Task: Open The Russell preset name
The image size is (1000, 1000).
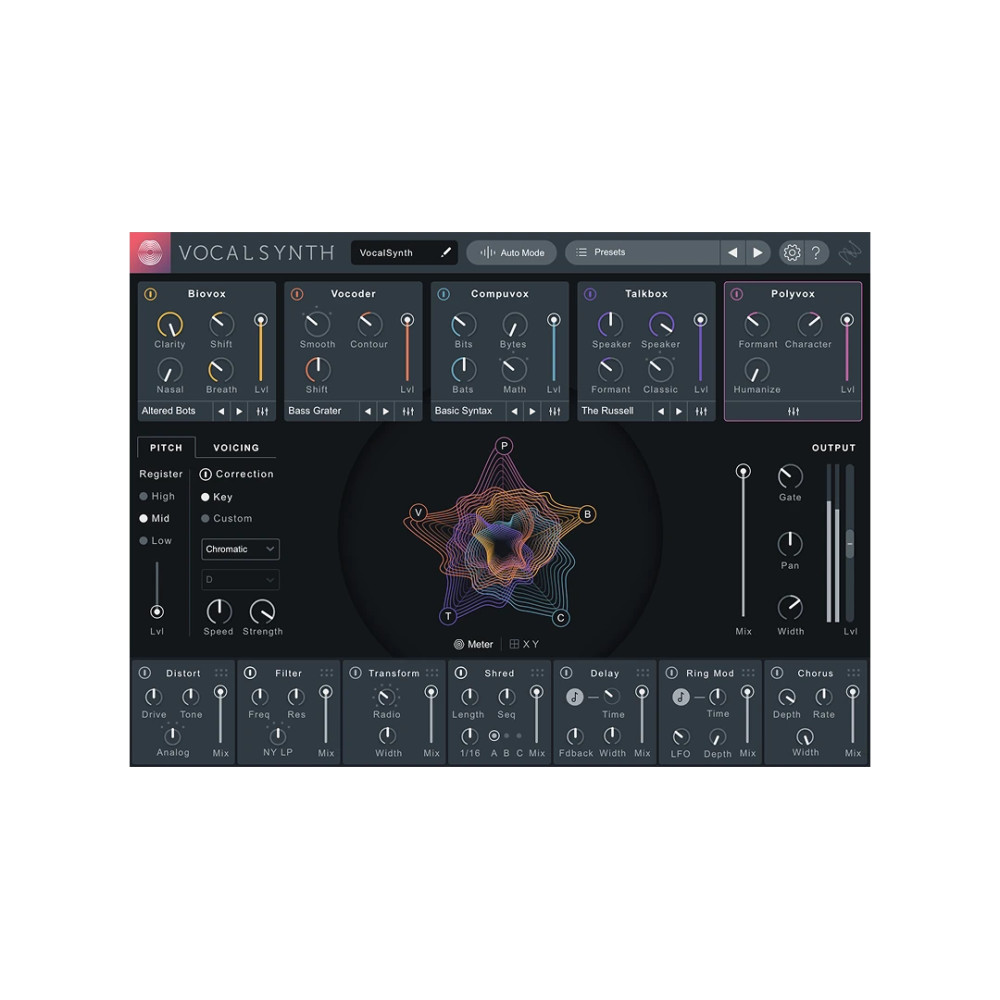Action: pyautogui.click(x=608, y=411)
